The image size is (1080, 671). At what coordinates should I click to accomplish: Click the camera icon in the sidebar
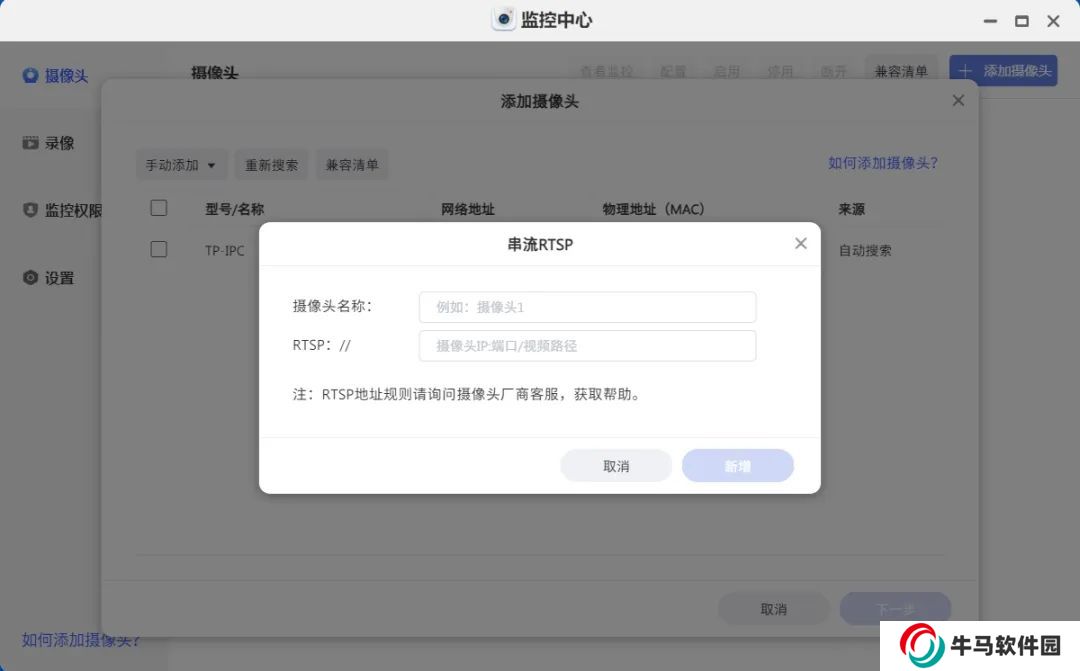coord(30,75)
